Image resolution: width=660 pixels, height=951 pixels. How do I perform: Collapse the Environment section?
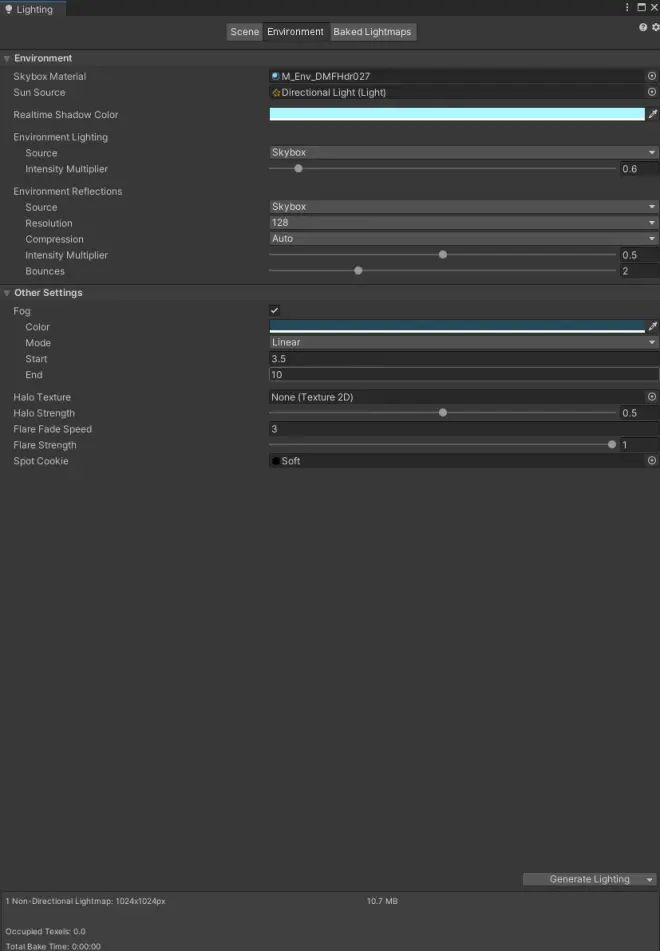click(7, 59)
